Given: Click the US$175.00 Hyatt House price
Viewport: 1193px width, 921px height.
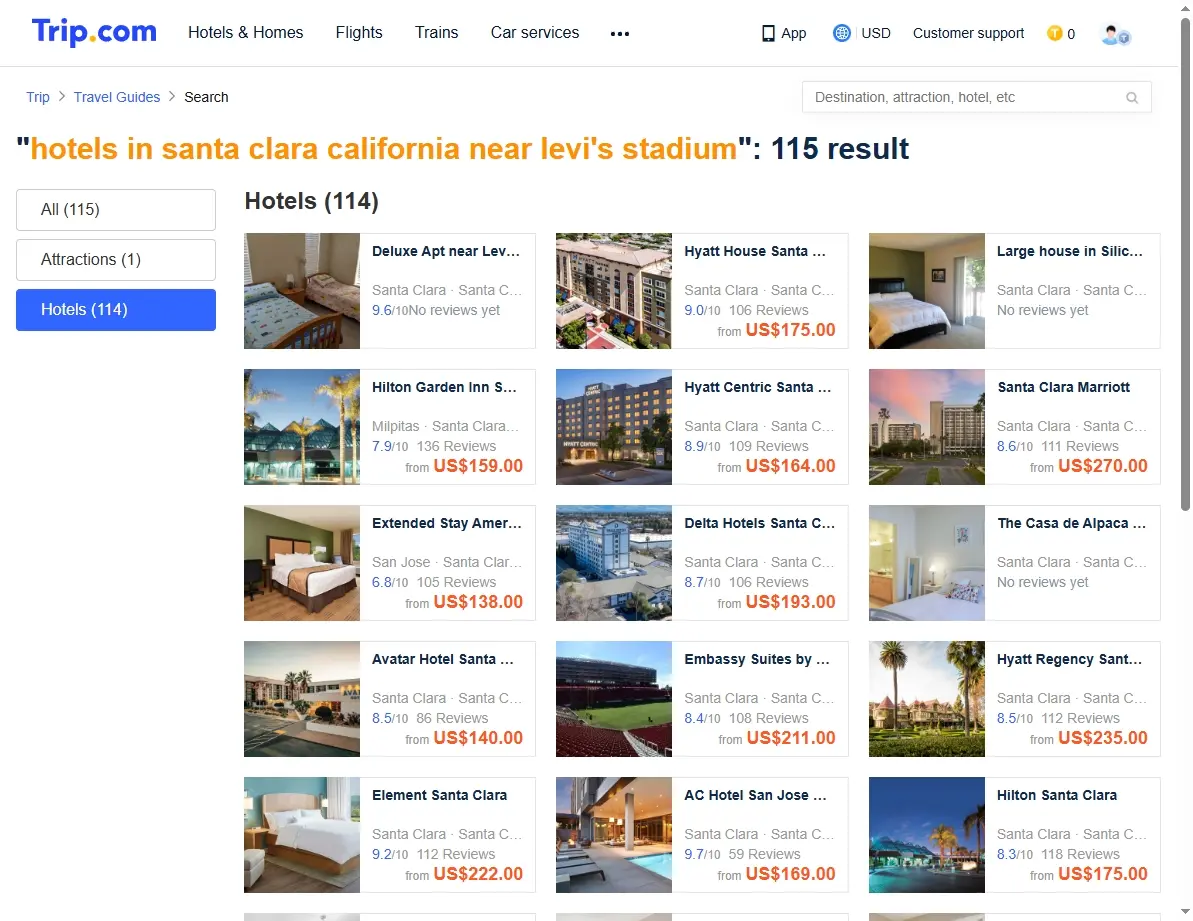Looking at the screenshot, I should 791,330.
